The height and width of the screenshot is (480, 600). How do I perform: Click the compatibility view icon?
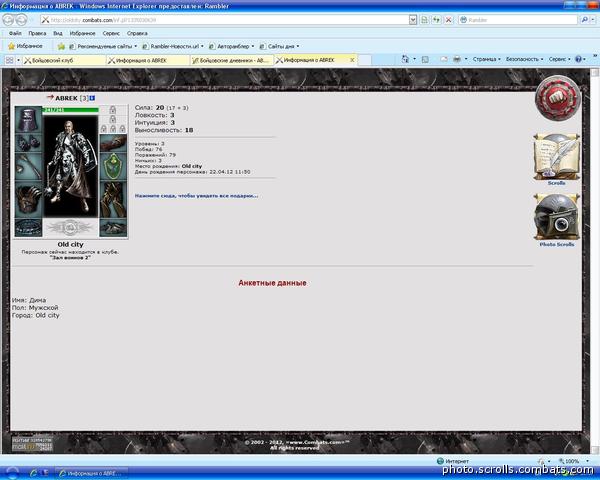click(424, 20)
